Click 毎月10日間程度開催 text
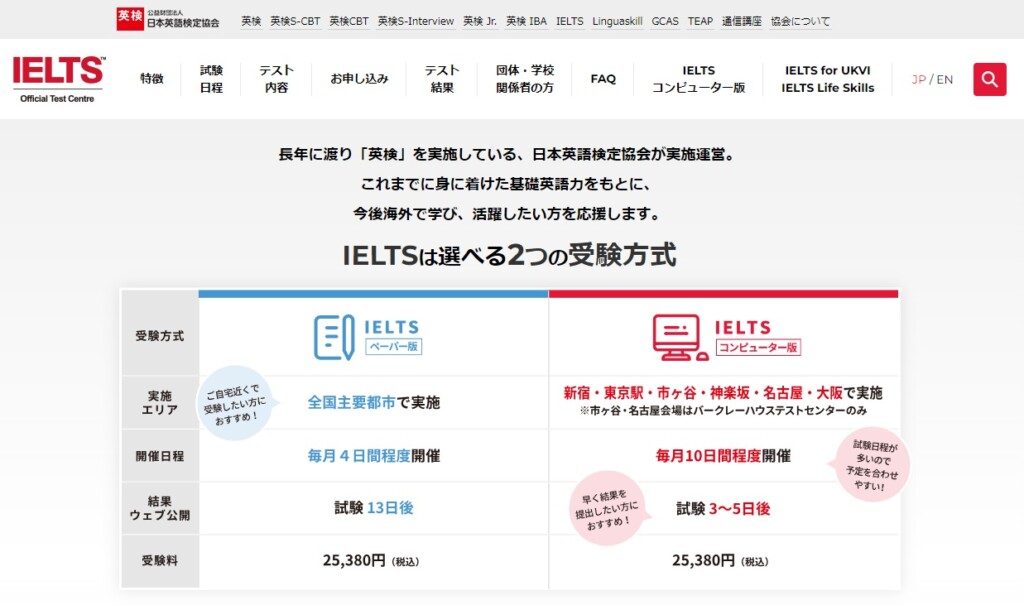Screen dimensions: 1024x605 (x=723, y=455)
